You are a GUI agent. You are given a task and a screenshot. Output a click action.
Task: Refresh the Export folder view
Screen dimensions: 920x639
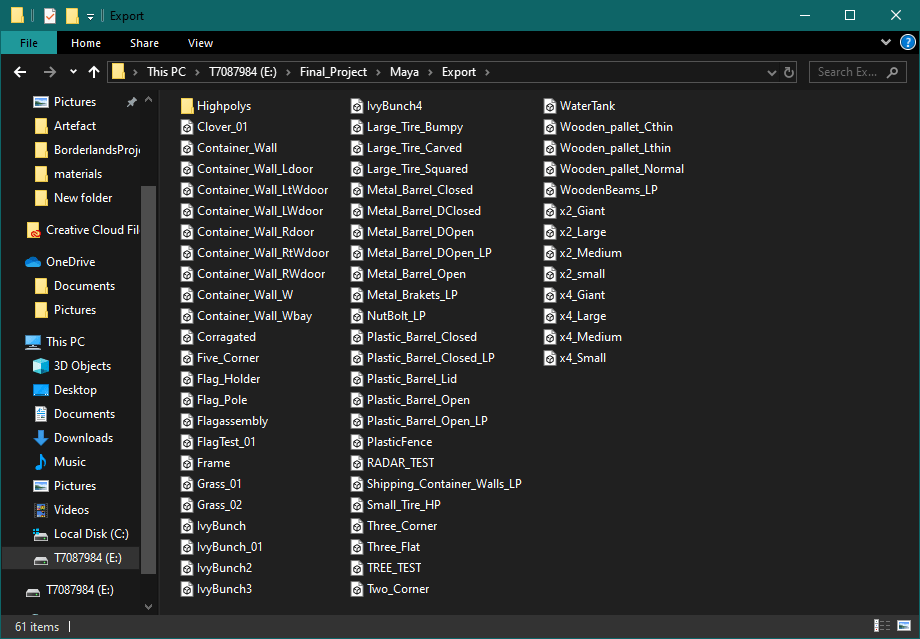click(x=790, y=72)
